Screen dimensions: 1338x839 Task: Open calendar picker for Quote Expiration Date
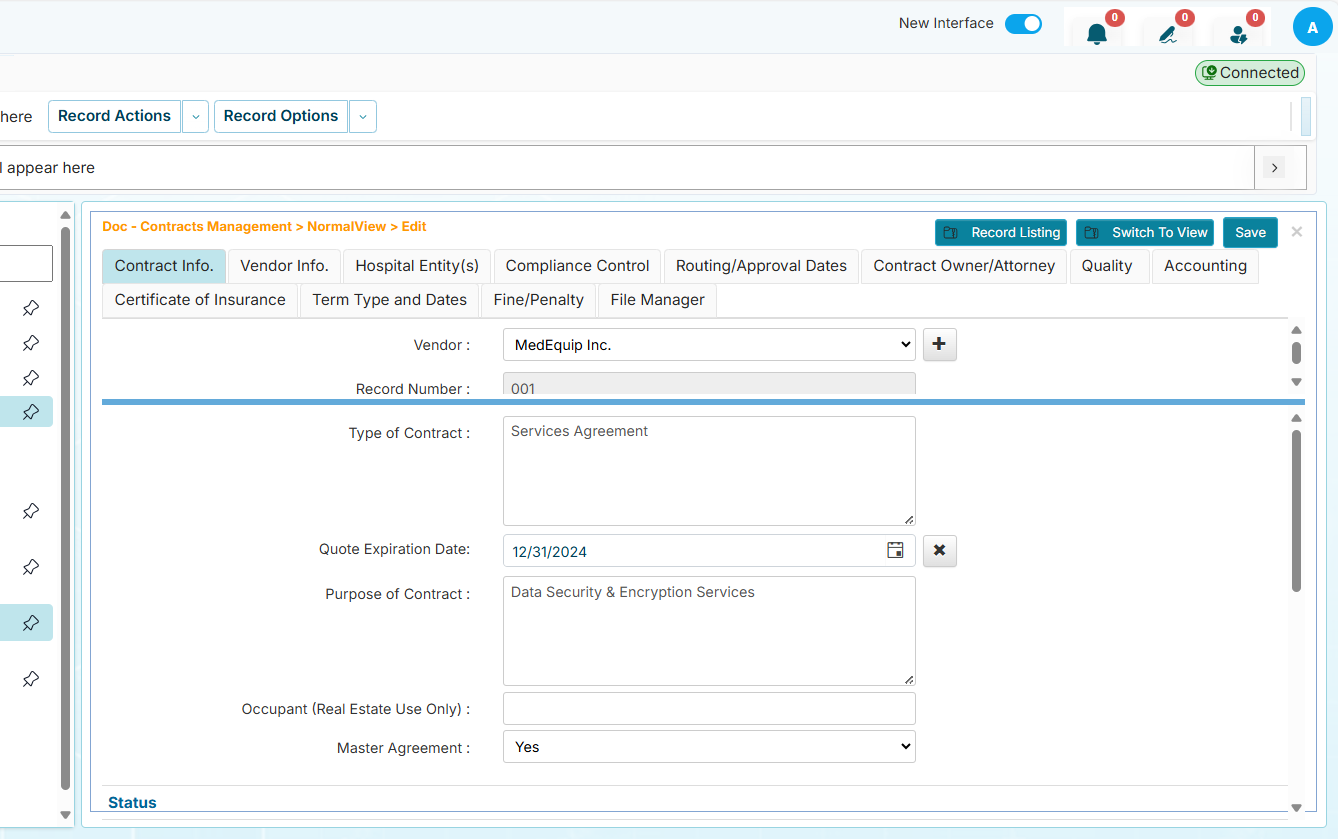(895, 551)
